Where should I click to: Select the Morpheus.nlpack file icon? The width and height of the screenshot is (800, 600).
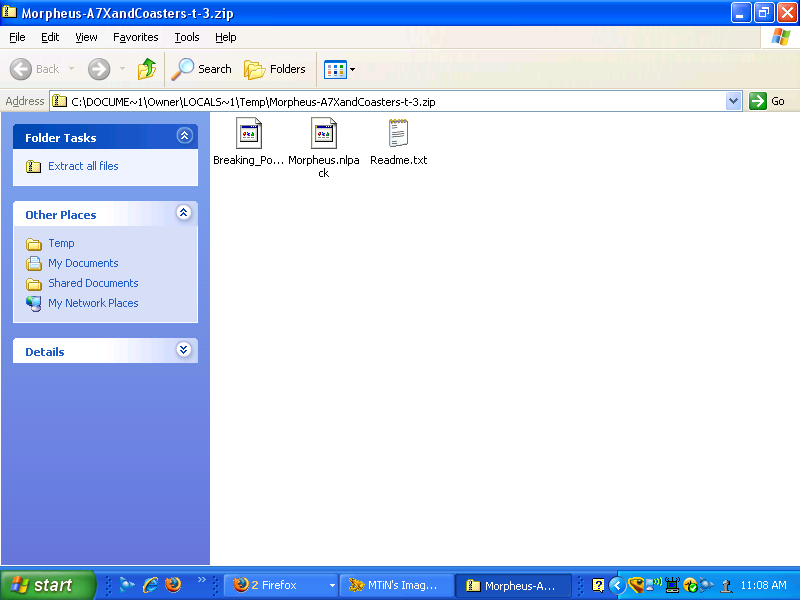[323, 133]
